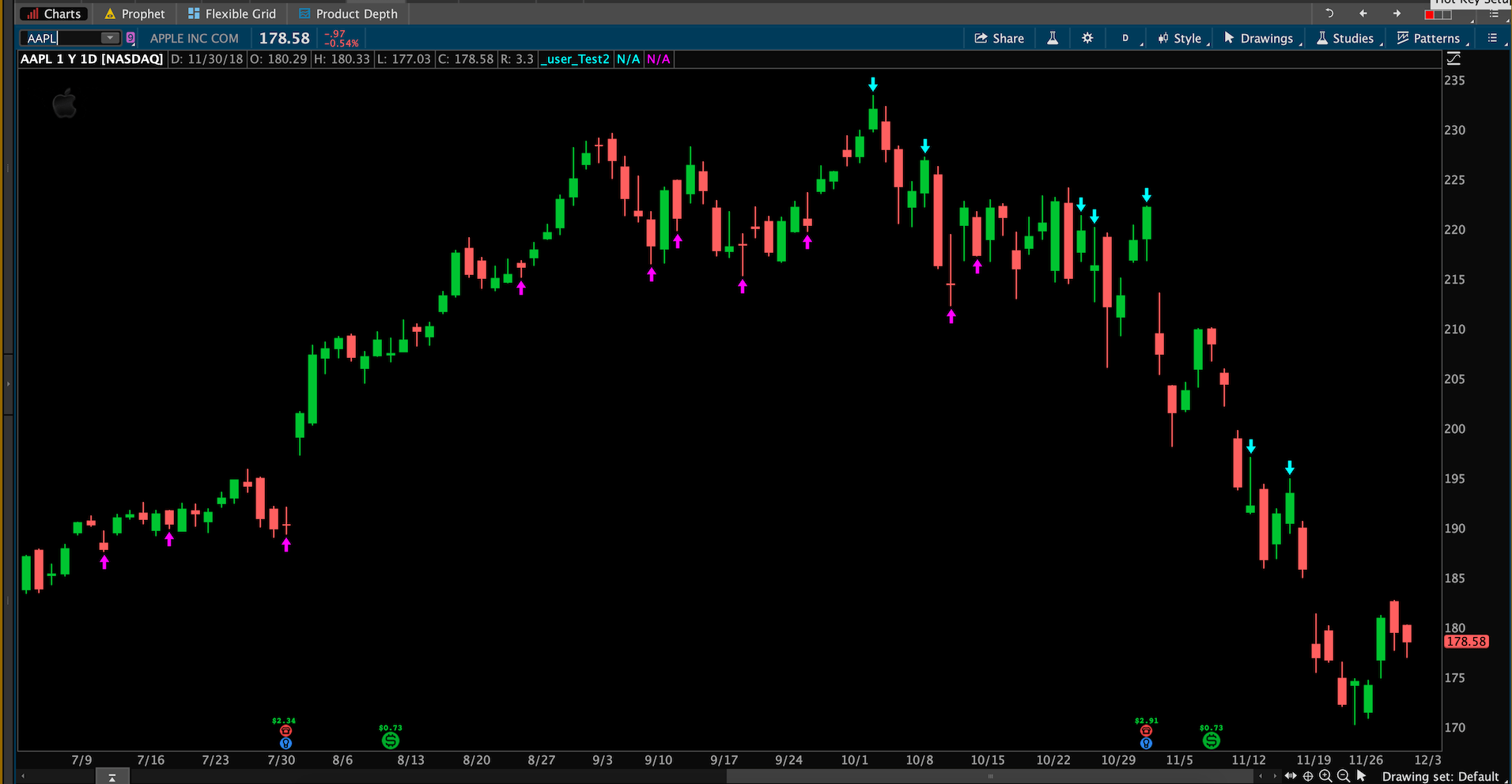Click the L: 177.03 low value

[403, 59]
